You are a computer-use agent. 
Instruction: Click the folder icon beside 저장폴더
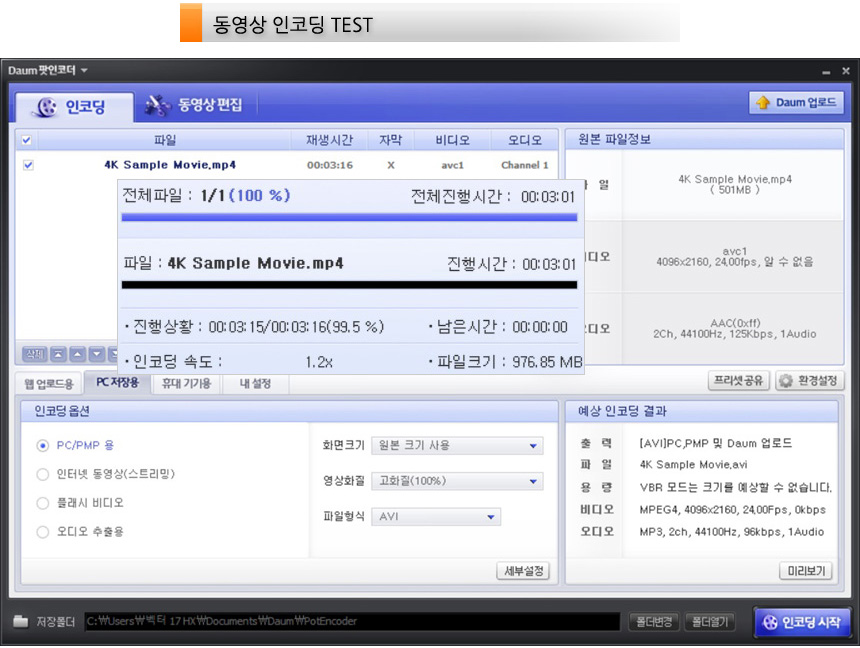pos(20,621)
